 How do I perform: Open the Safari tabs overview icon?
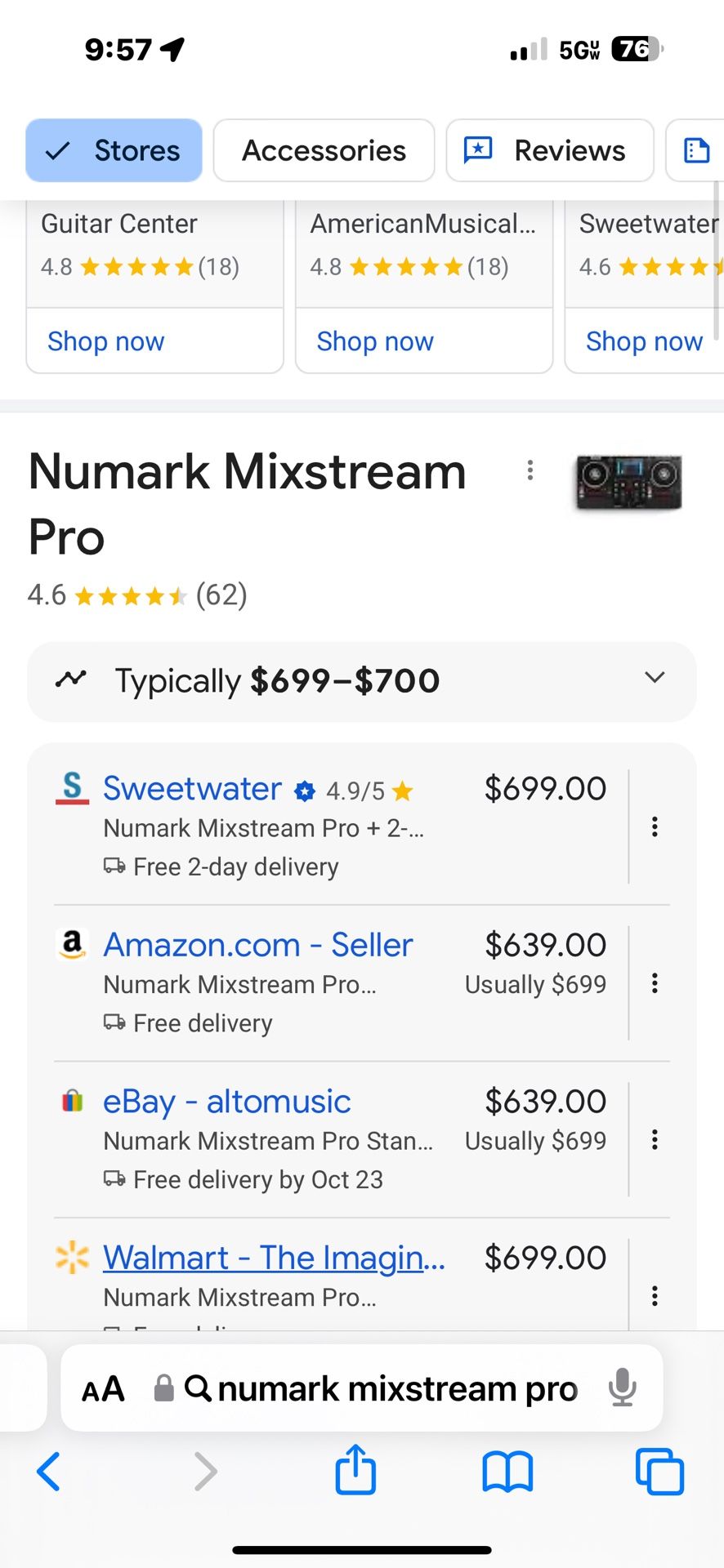click(x=659, y=1472)
